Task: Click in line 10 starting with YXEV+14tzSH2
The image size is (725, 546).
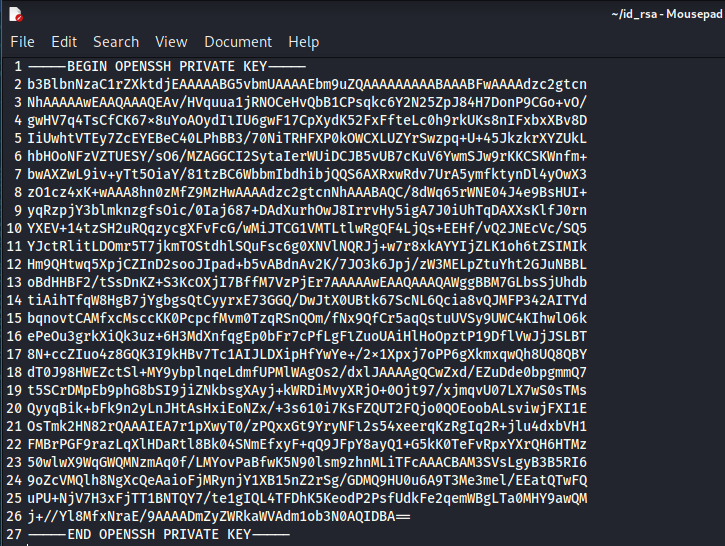Action: 300,228
